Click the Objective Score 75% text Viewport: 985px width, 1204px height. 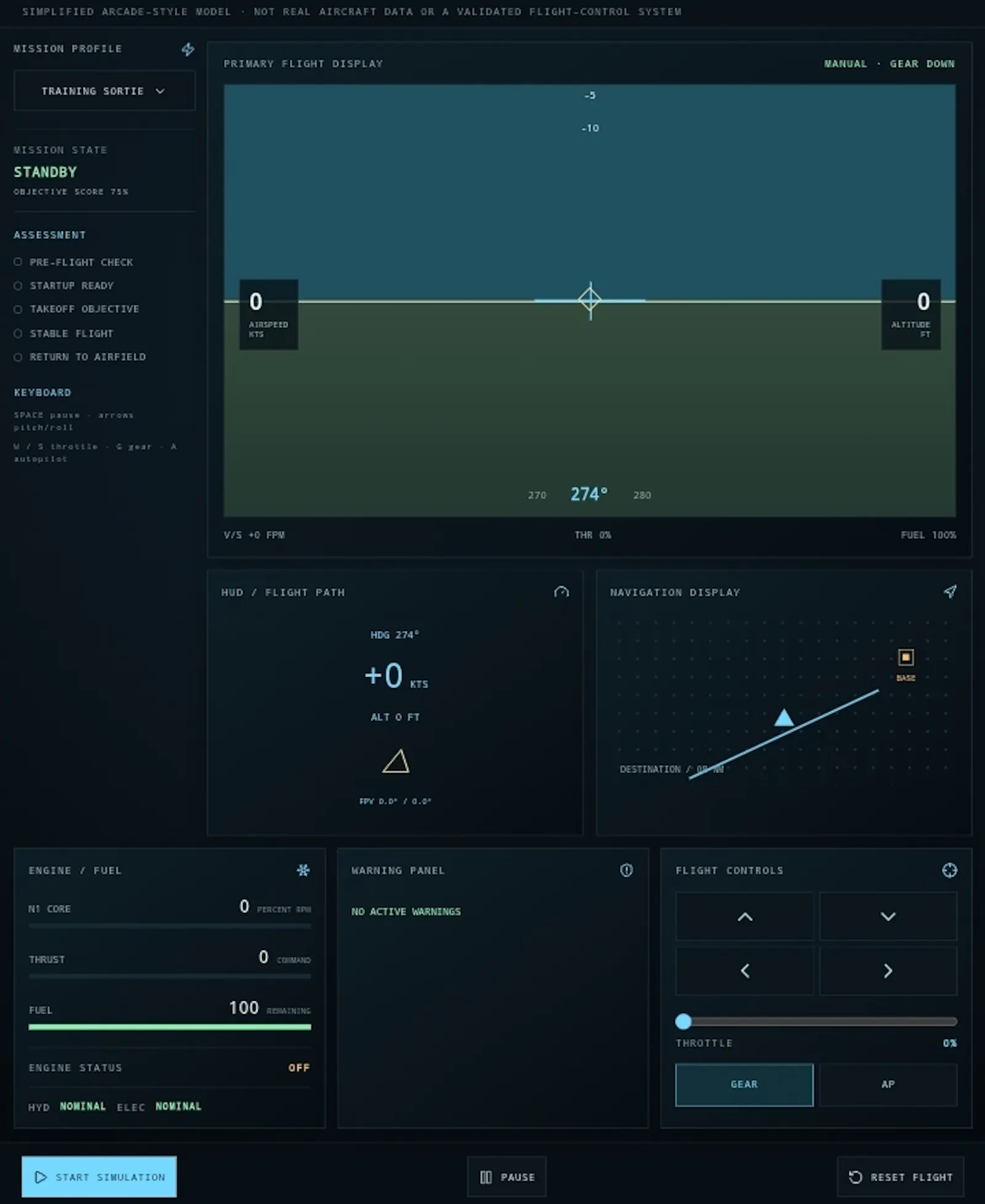click(71, 192)
